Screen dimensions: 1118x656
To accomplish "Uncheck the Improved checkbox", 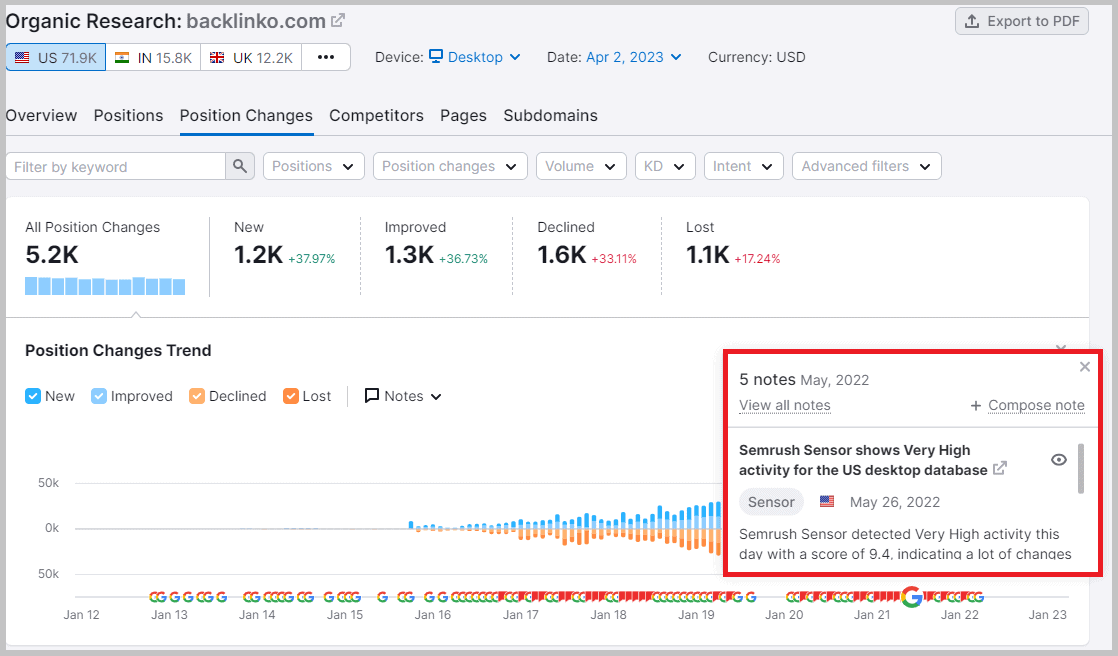I will coord(98,396).
